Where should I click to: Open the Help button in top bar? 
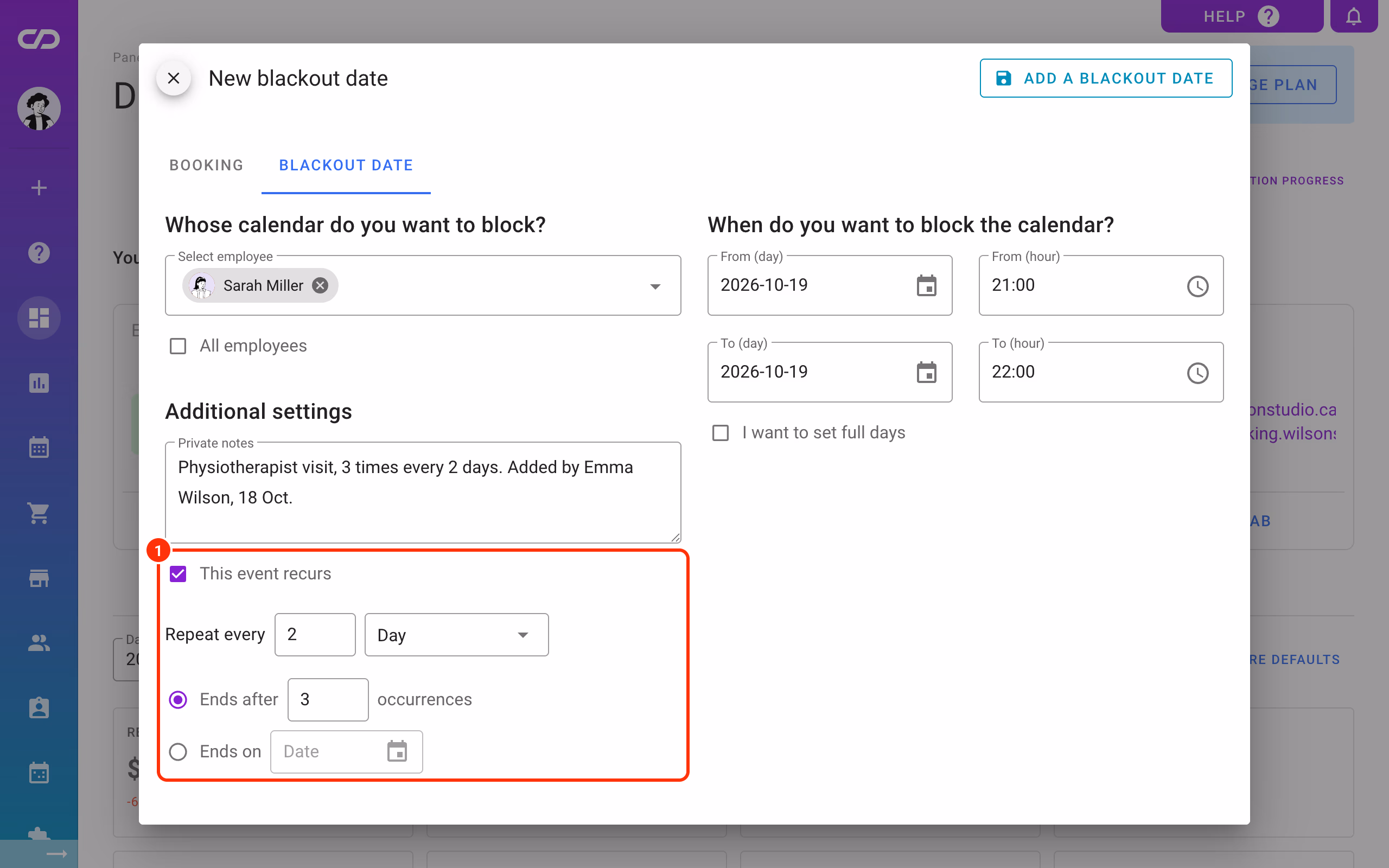click(1241, 16)
